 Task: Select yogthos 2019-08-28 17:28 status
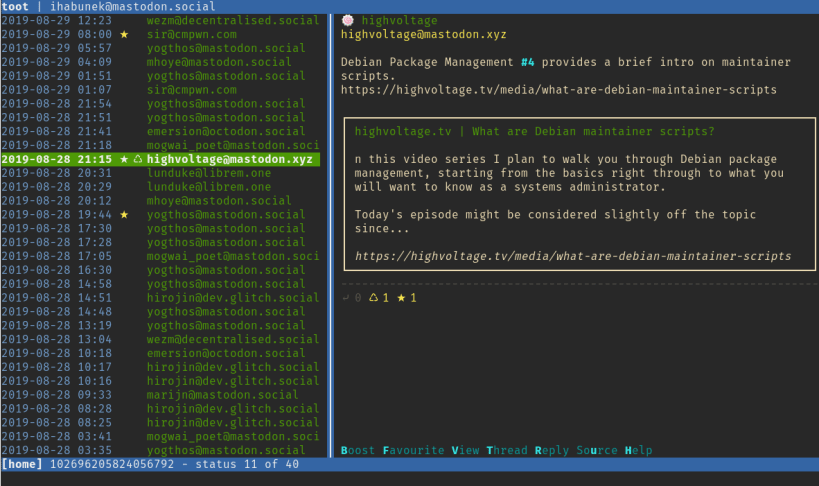[160, 242]
